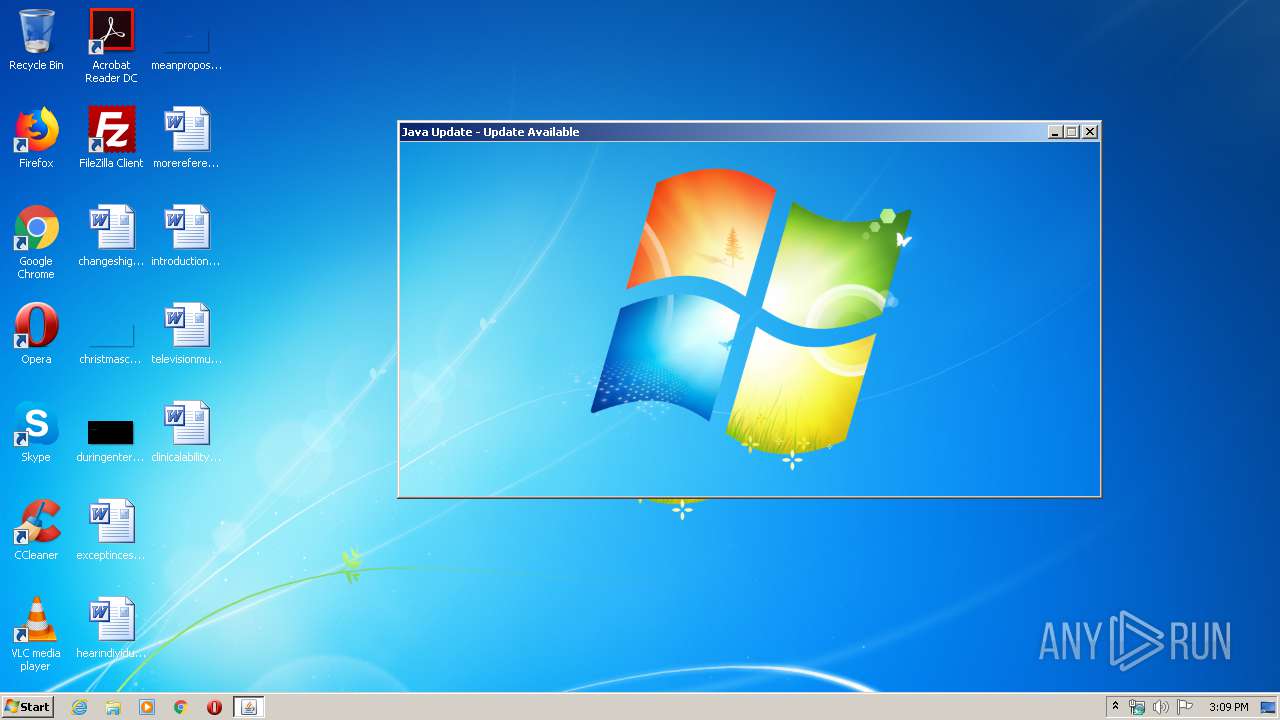The image size is (1280, 720).
Task: Open network status tray icon
Action: tap(1137, 707)
